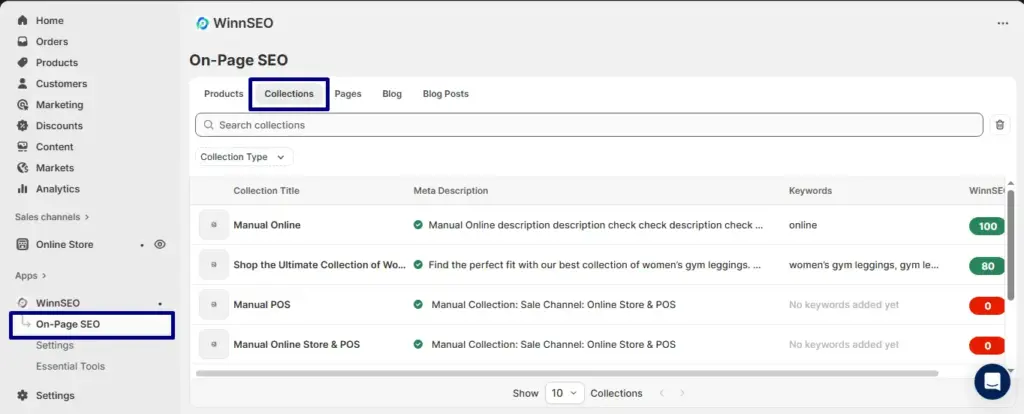Click the Discounts badge icon
Viewport: 1024px width, 414px height.
click(23, 125)
